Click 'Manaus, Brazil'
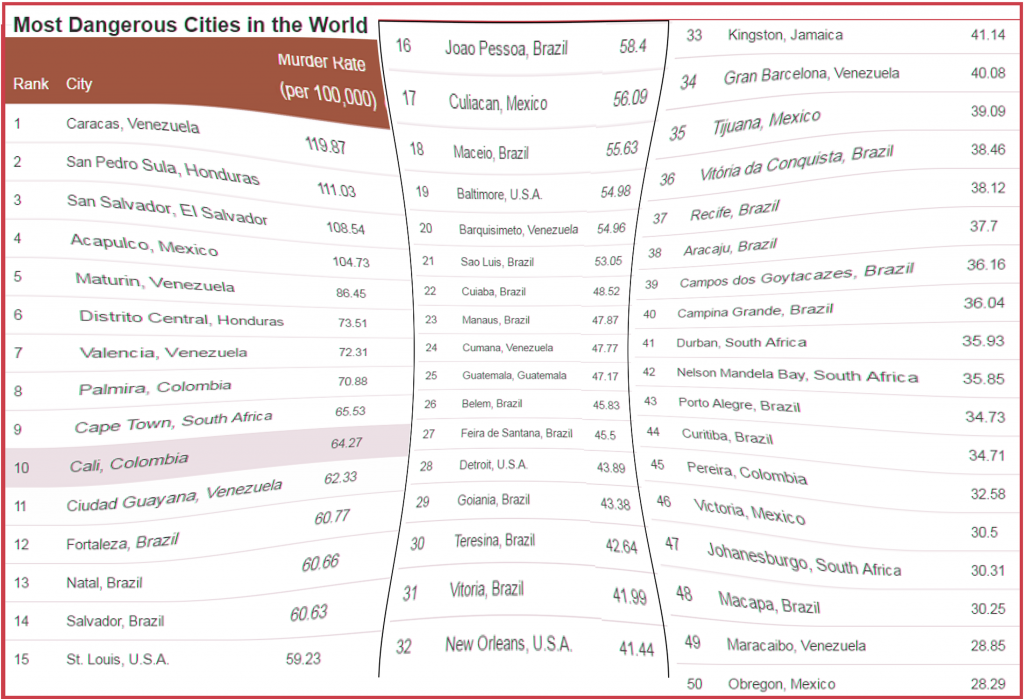 point(496,320)
